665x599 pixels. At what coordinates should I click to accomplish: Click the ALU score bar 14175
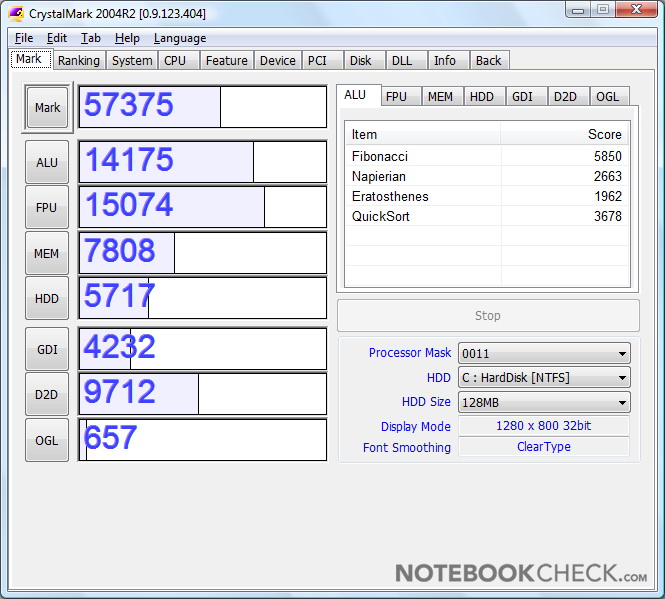coord(203,162)
